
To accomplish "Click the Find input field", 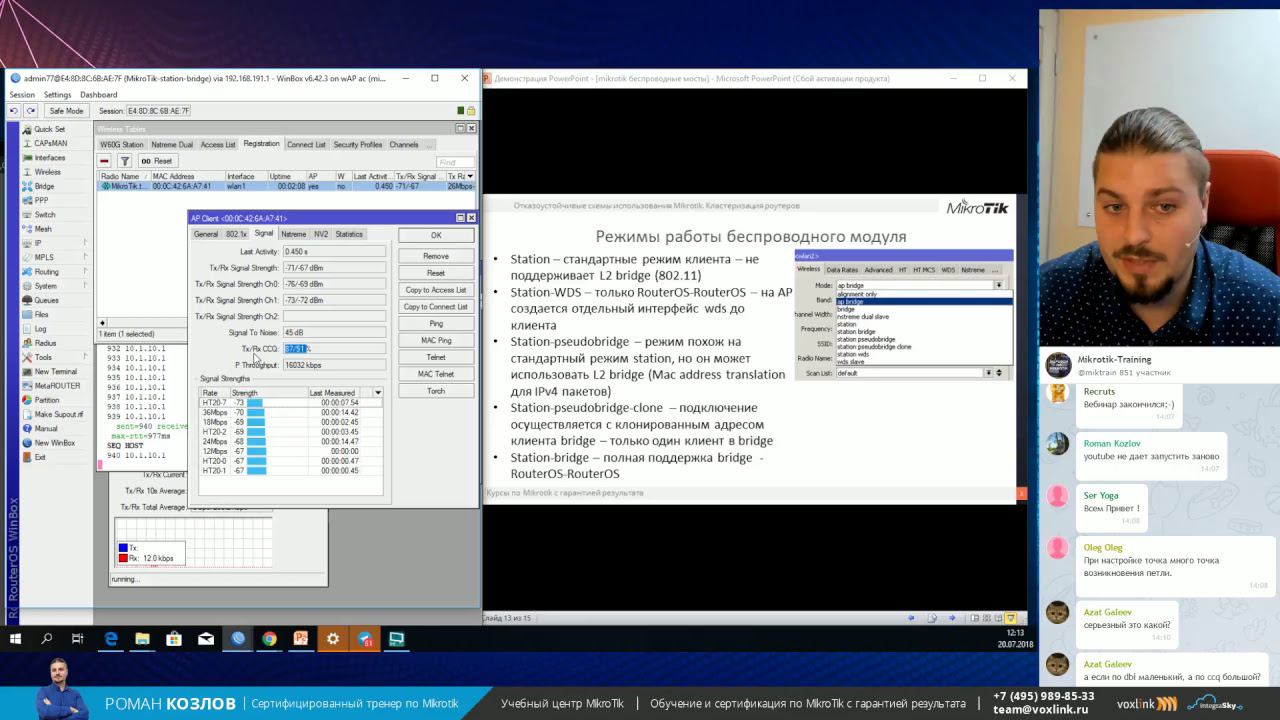I will click(455, 161).
